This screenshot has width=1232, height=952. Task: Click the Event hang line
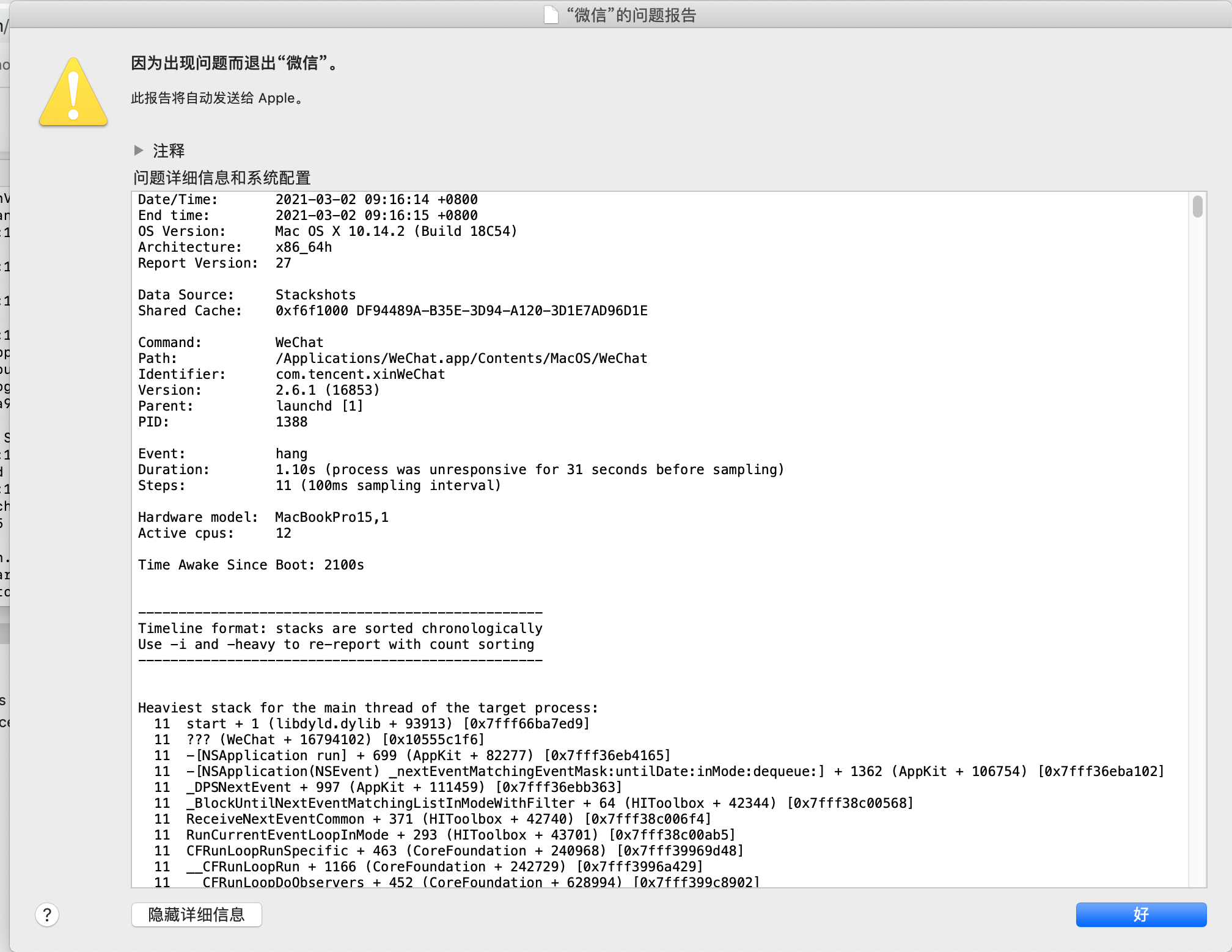(223, 454)
